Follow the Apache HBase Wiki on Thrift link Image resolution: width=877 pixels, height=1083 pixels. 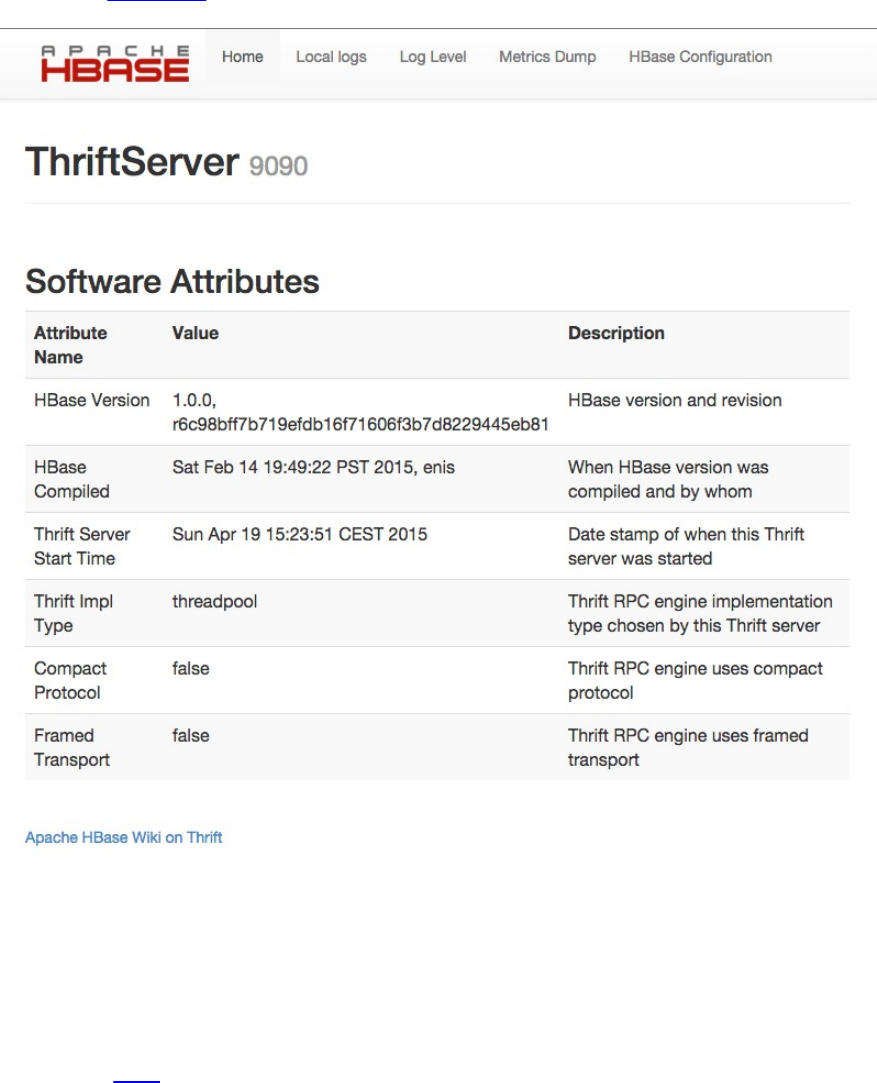coord(124,837)
